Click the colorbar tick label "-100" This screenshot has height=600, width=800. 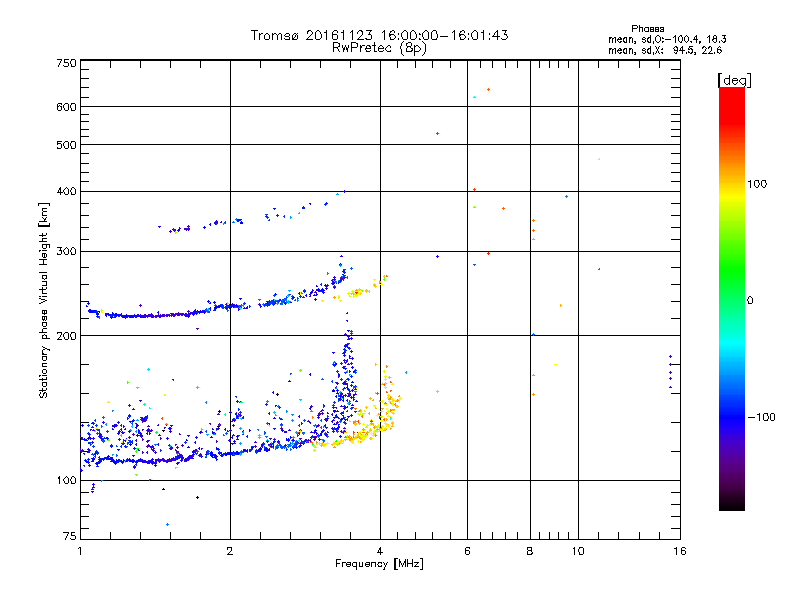click(x=761, y=417)
